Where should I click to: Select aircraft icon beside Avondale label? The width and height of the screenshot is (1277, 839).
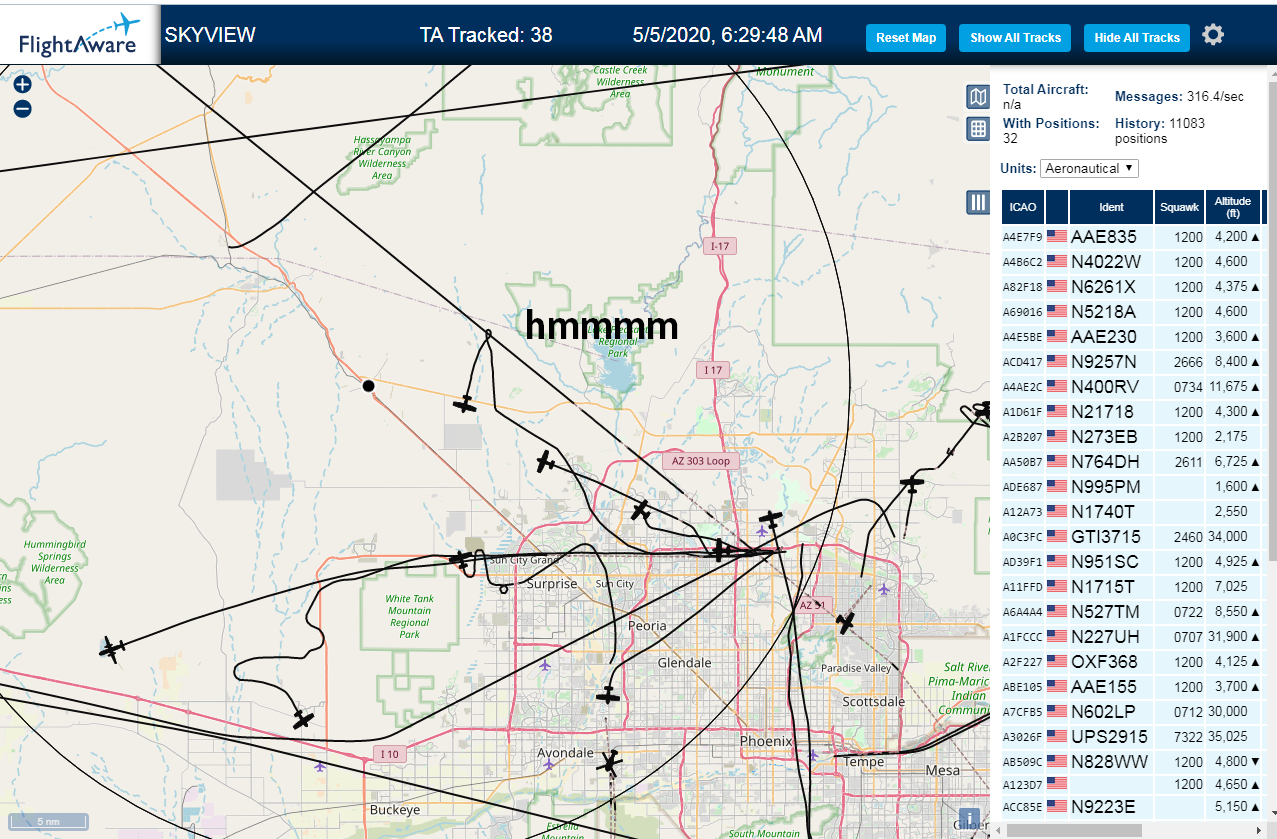coord(609,764)
